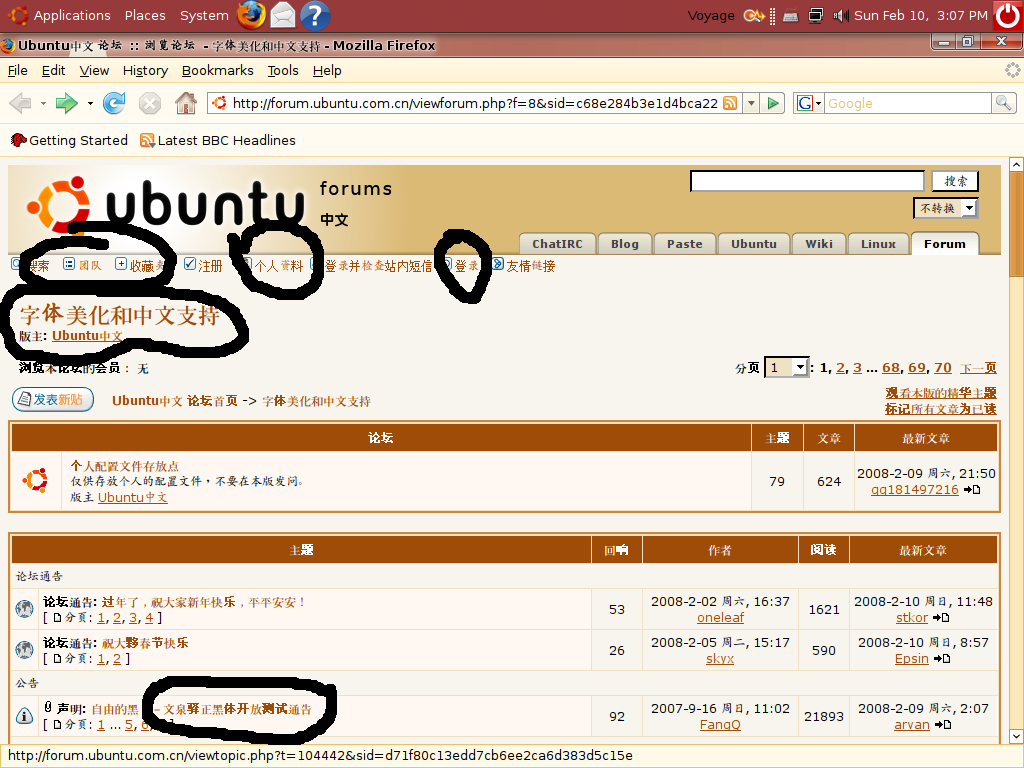
Task: Click the Stop loading icon
Action: 150,103
